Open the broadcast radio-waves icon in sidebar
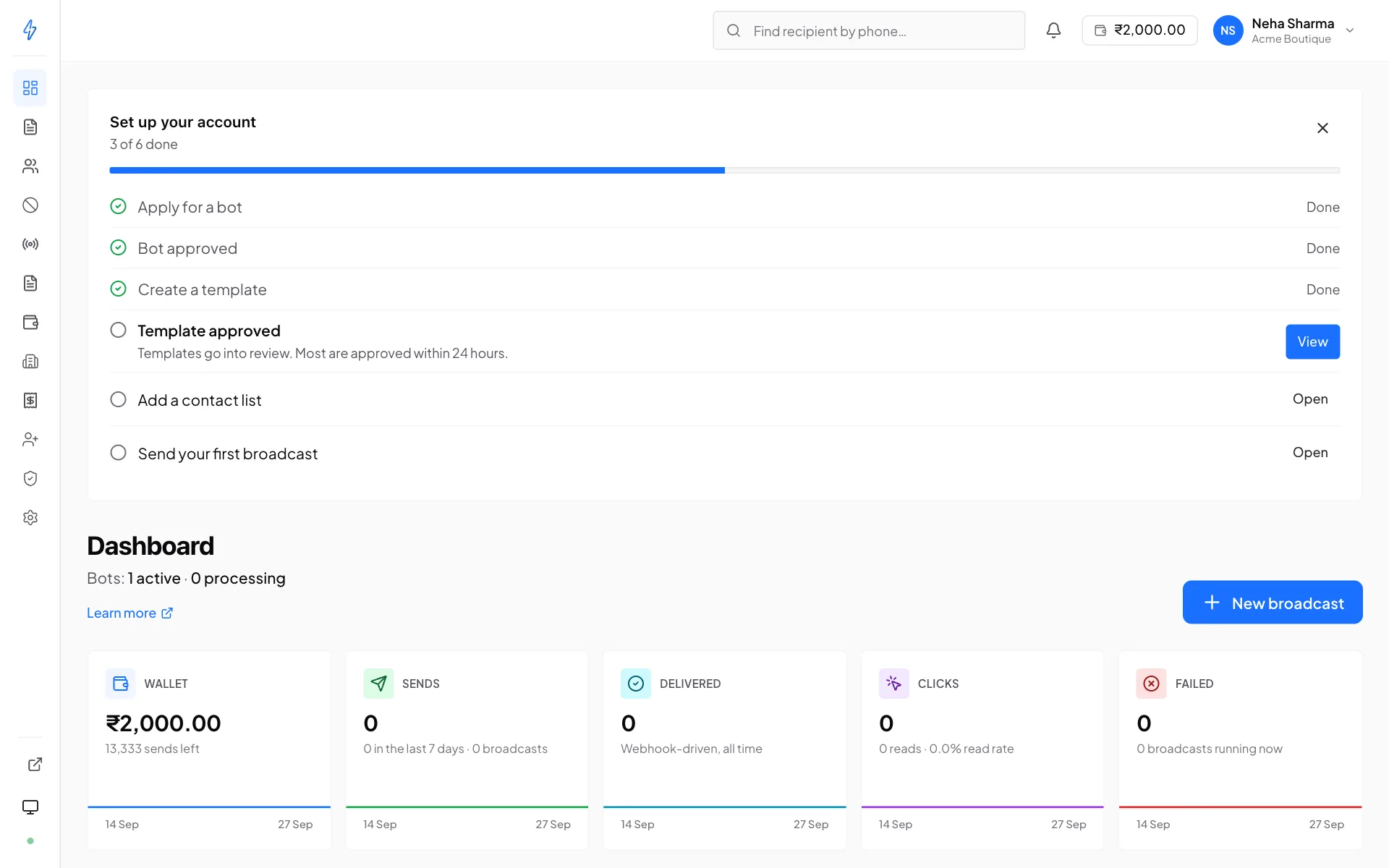The height and width of the screenshot is (868, 1389). point(30,244)
